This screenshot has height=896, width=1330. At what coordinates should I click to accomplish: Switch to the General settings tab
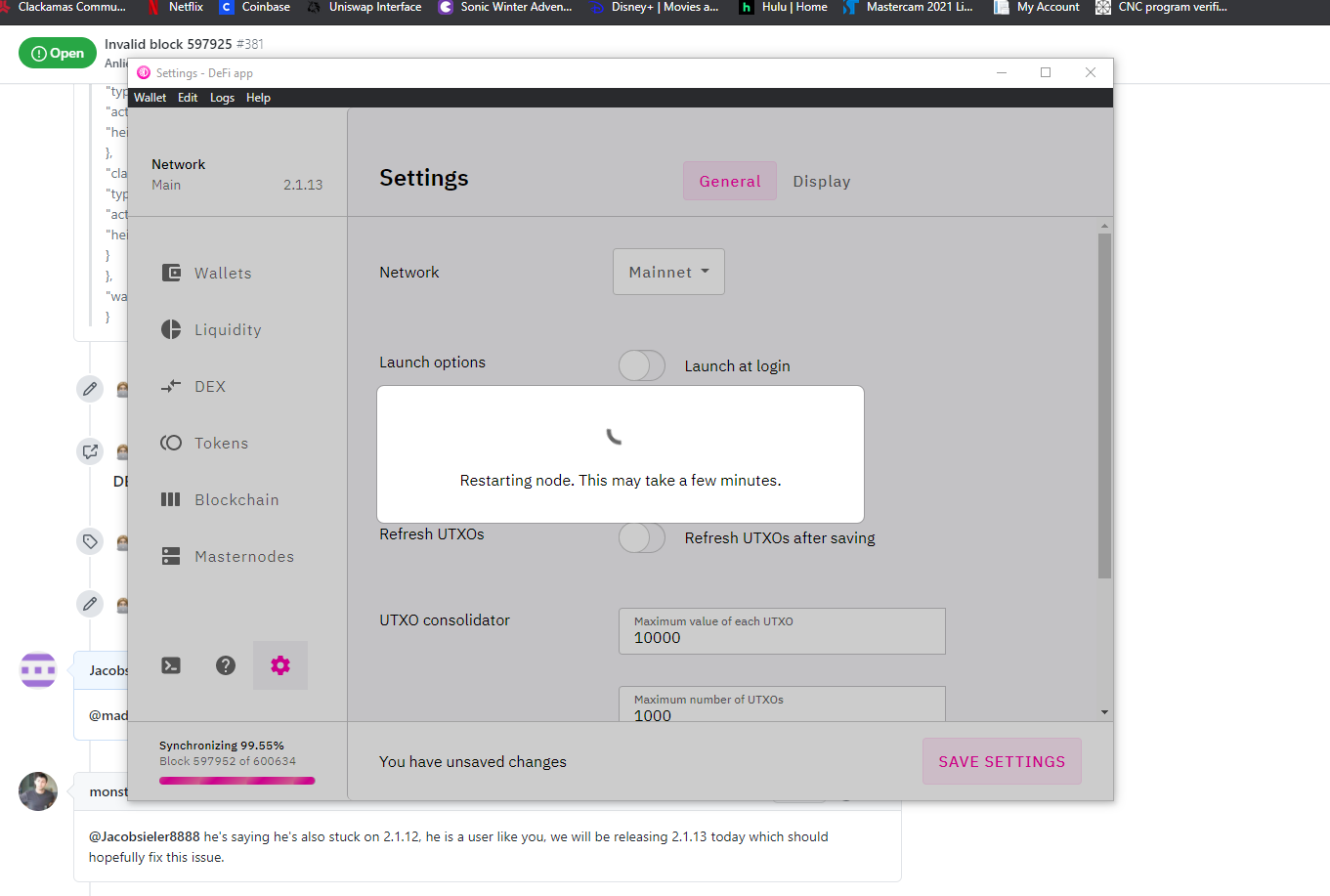(730, 181)
